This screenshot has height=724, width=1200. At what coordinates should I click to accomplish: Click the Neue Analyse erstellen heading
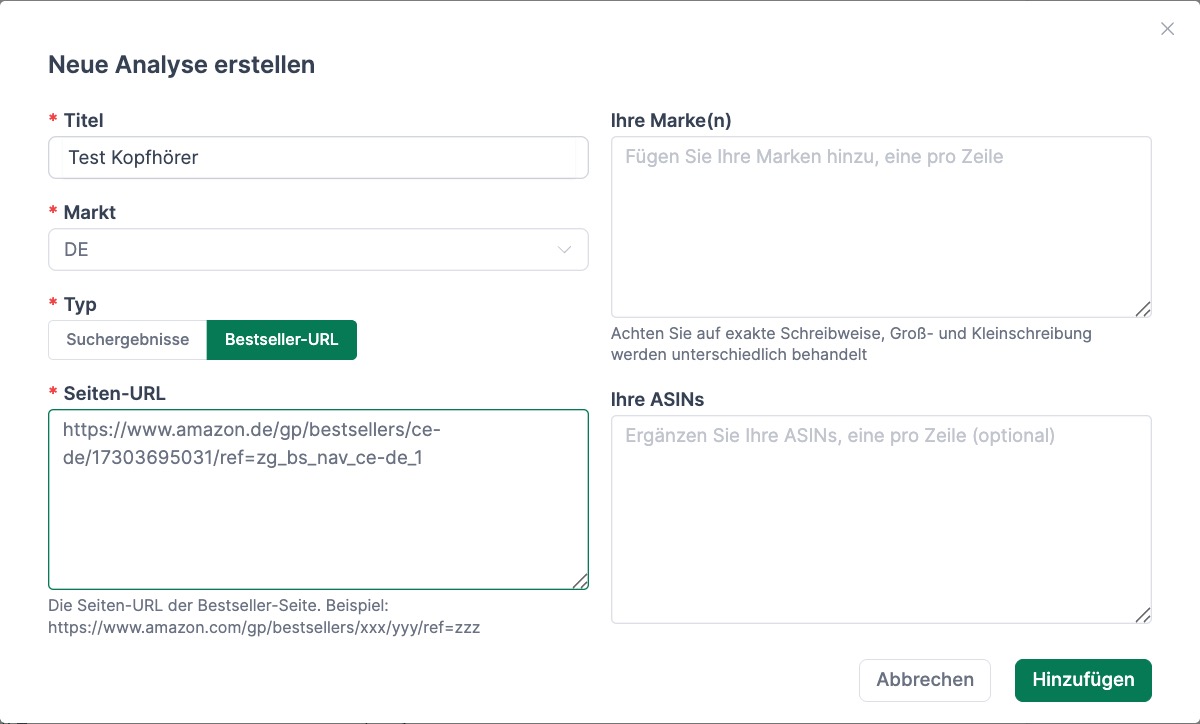click(181, 65)
